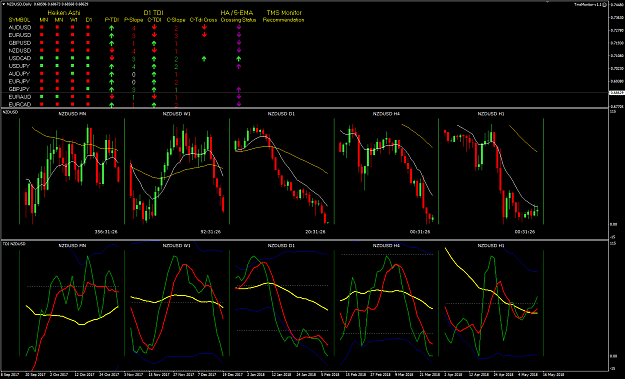Select the EURAUD symbol in the monitor
The image size is (625, 379).
pyautogui.click(x=20, y=97)
